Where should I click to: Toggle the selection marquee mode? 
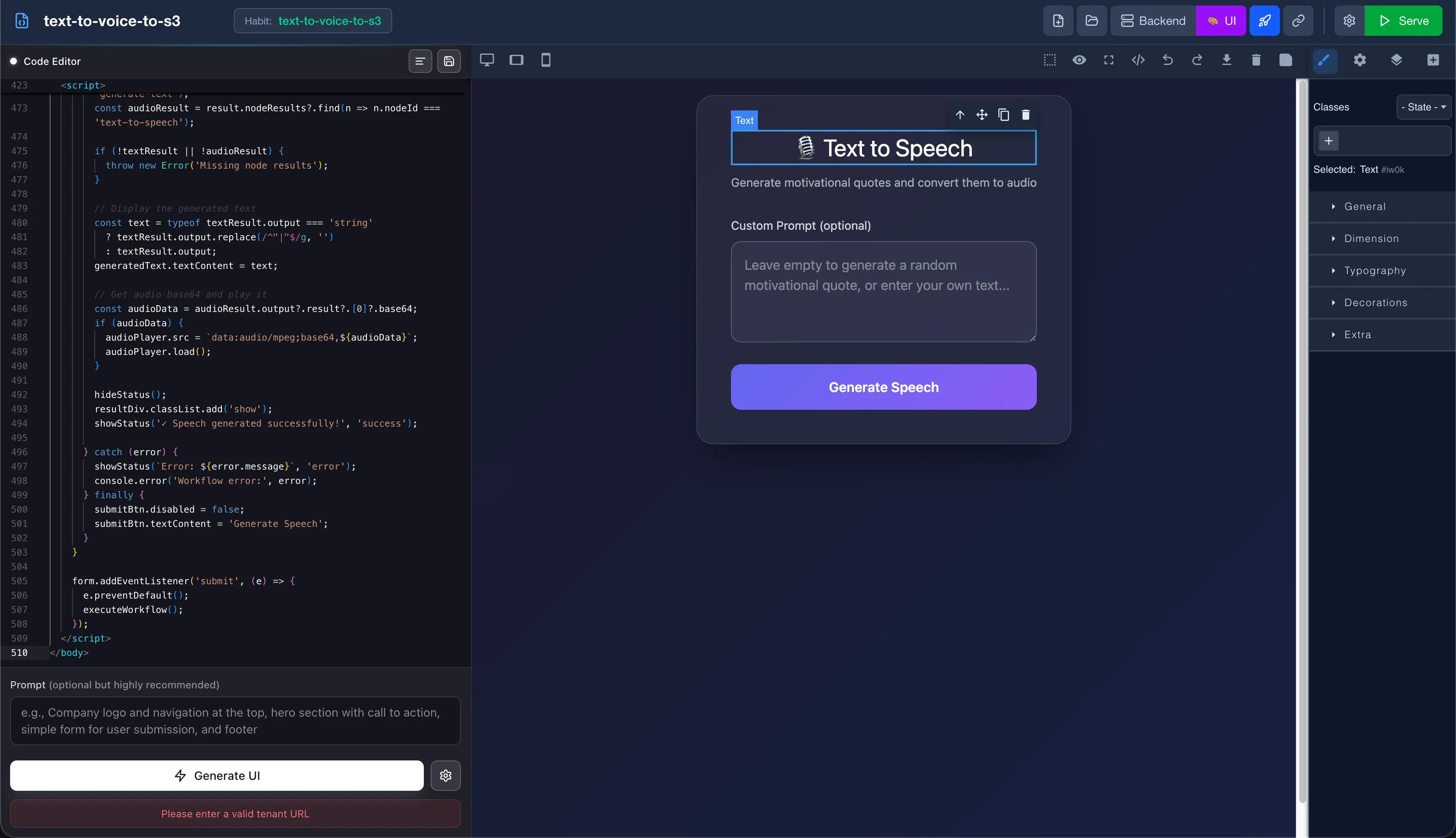1051,60
